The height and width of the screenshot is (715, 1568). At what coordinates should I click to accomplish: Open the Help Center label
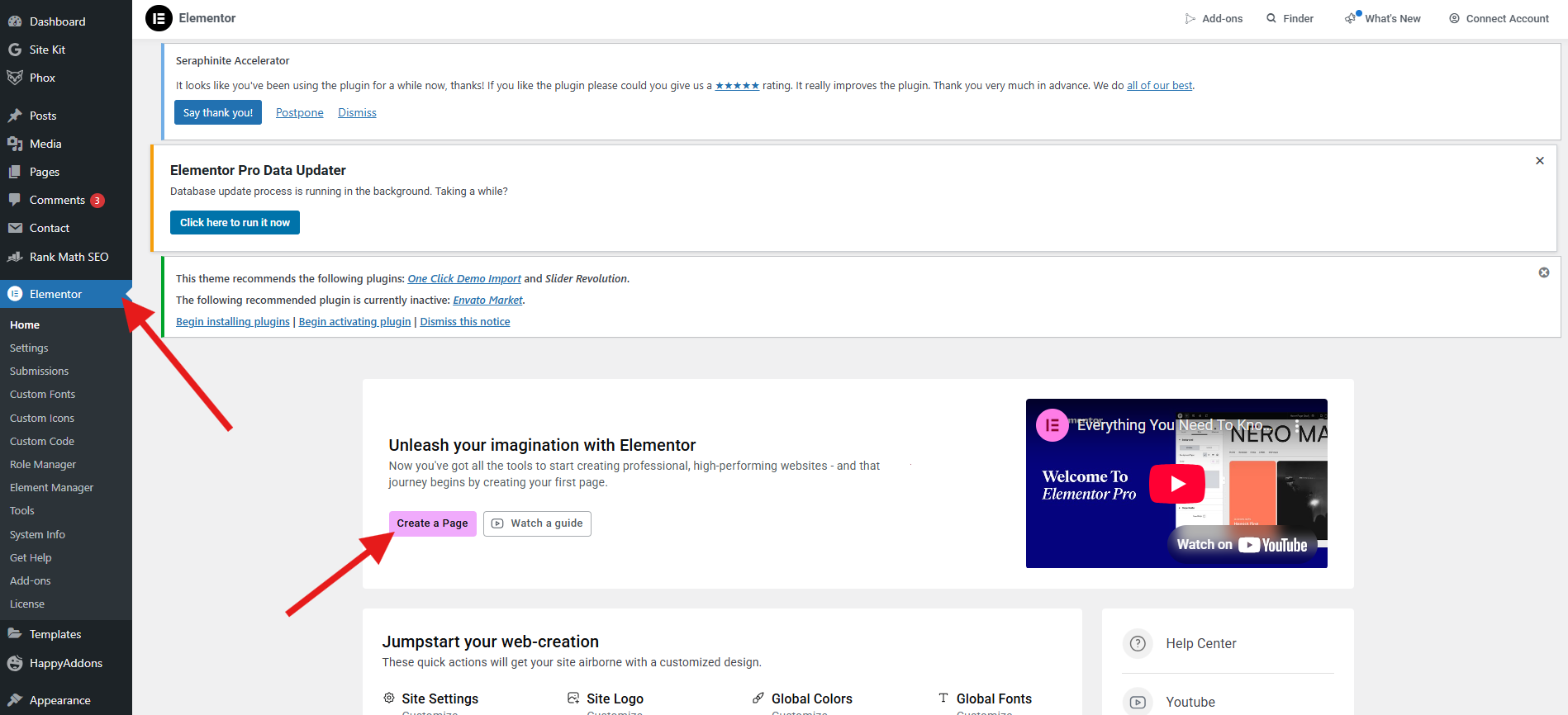coord(1201,644)
